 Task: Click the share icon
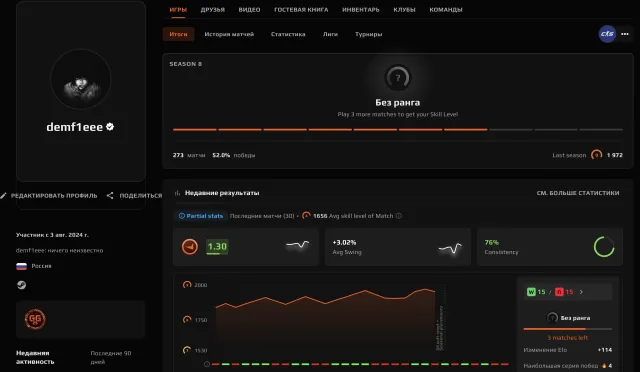pyautogui.click(x=110, y=196)
